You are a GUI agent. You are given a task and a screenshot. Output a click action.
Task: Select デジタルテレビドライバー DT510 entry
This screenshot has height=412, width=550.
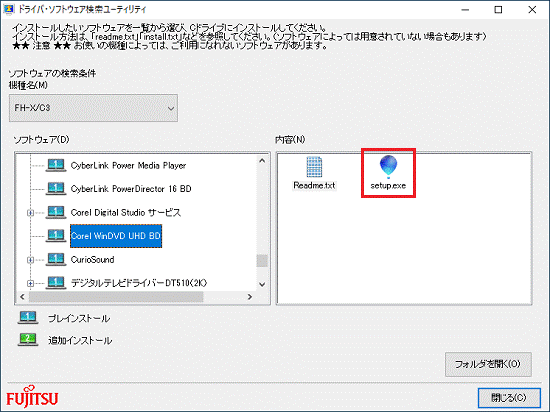tap(139, 283)
